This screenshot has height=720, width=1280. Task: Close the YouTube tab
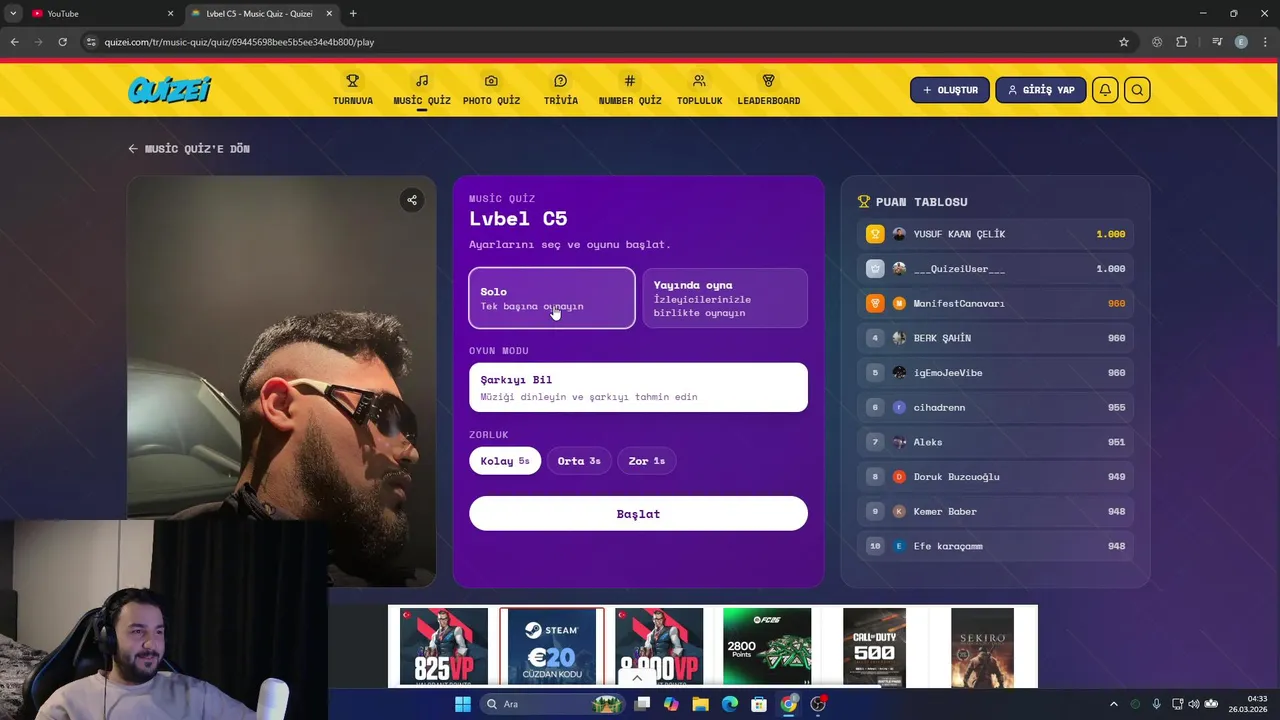tap(170, 13)
